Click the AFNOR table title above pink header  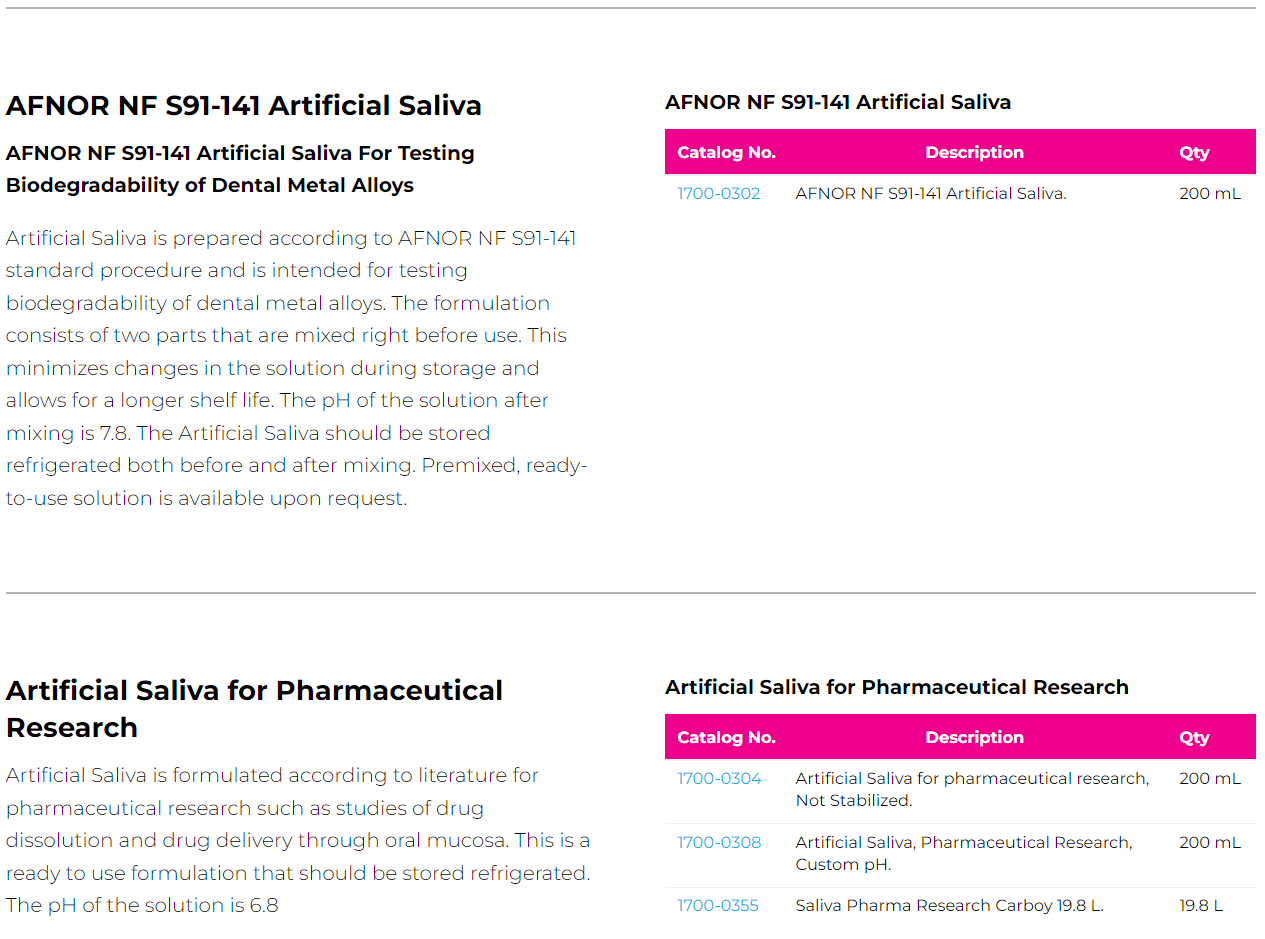tap(837, 102)
